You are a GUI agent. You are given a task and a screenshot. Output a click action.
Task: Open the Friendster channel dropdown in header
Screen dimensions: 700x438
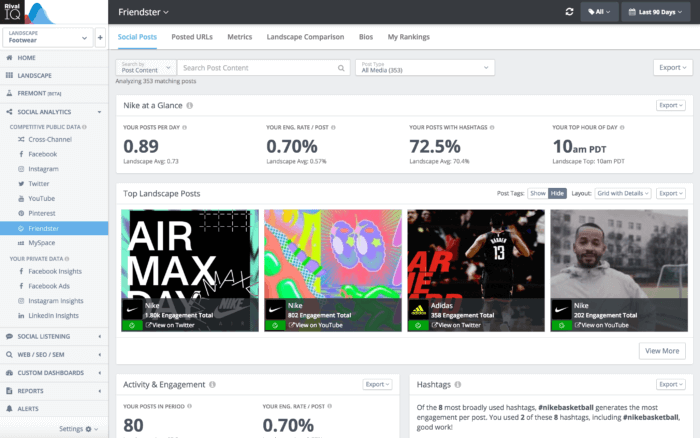pos(143,12)
